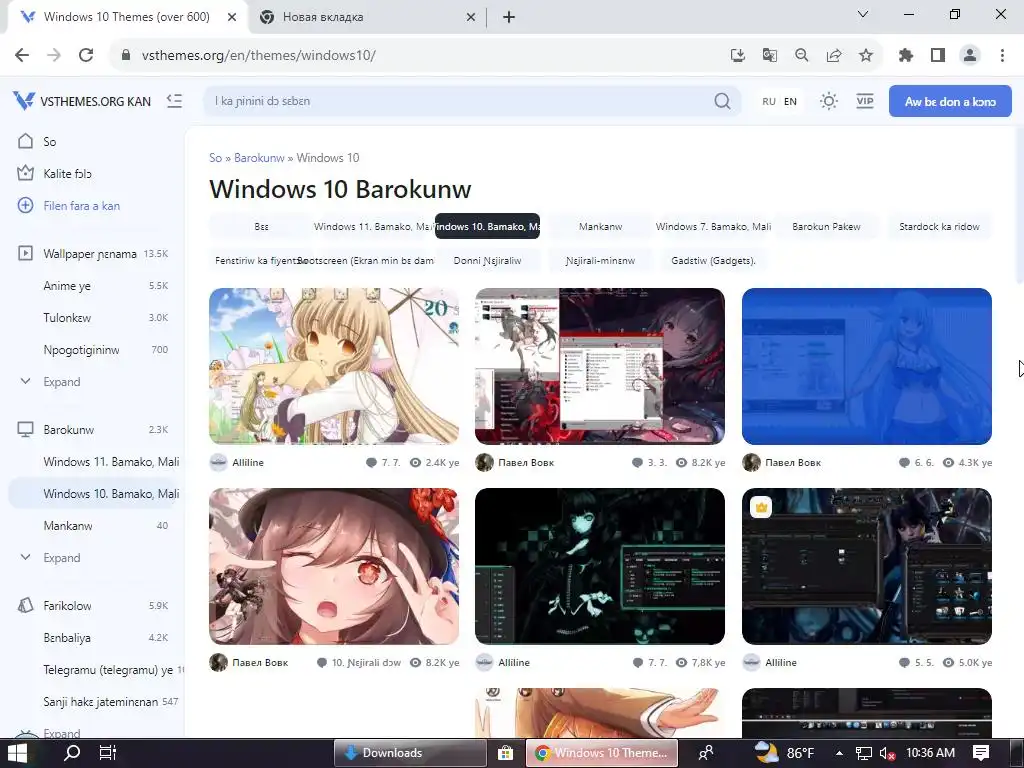Screen dimensions: 1024x768
Task: Click the Farikolow icon in sidebar
Action: click(x=25, y=605)
